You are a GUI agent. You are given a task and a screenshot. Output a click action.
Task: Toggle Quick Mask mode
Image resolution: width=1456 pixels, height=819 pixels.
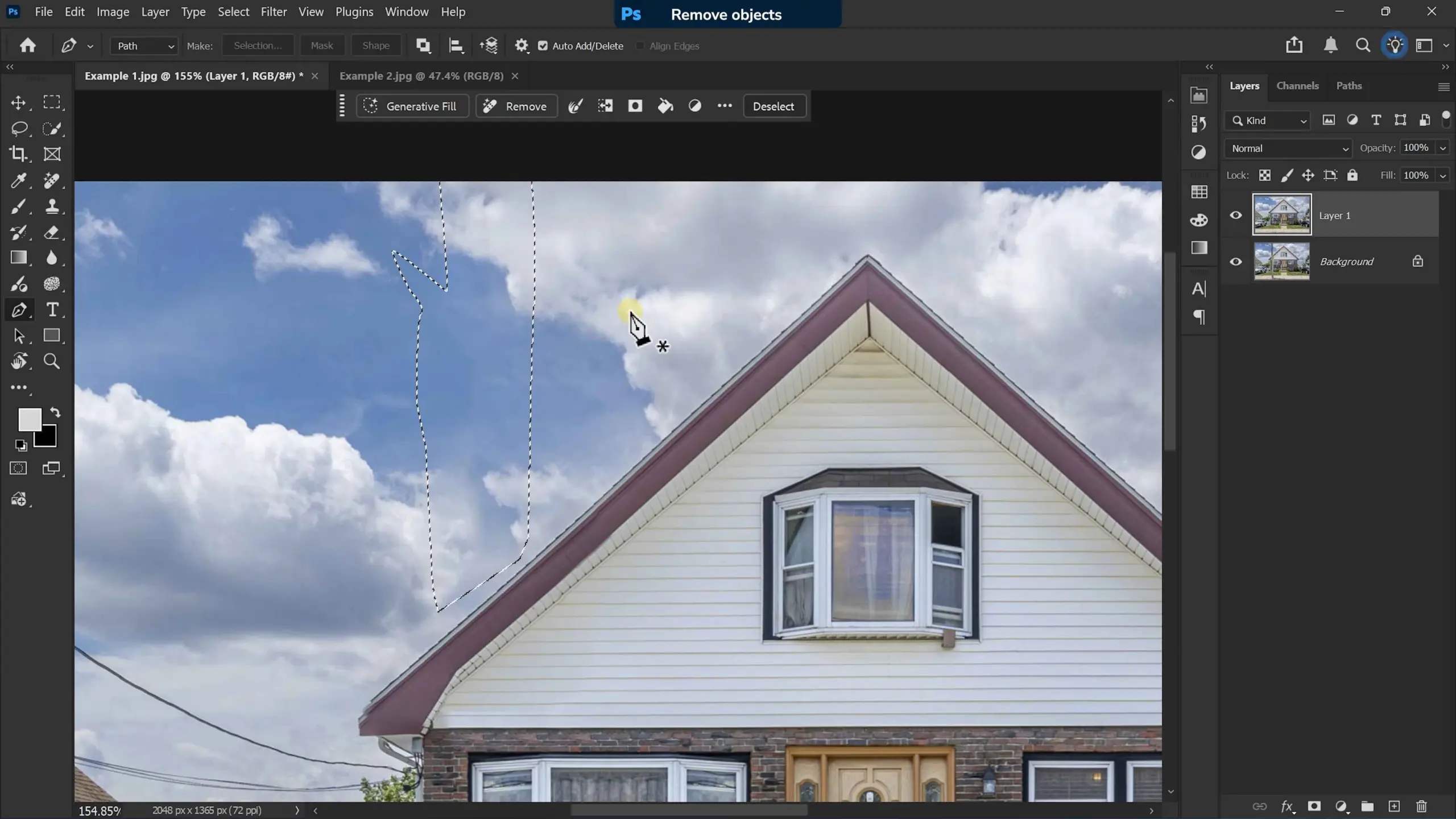coord(18,468)
